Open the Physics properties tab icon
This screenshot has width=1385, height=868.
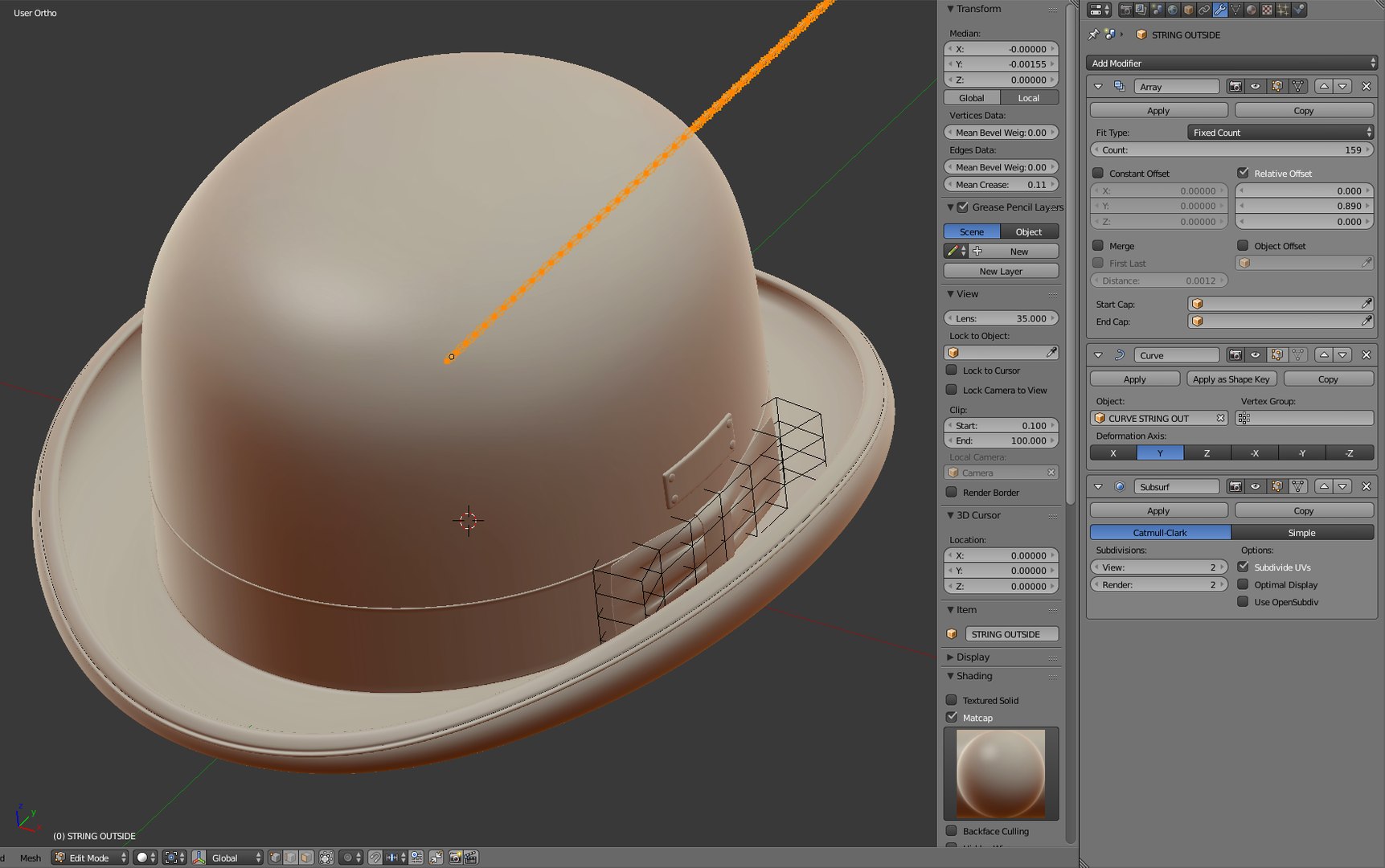[x=1299, y=10]
